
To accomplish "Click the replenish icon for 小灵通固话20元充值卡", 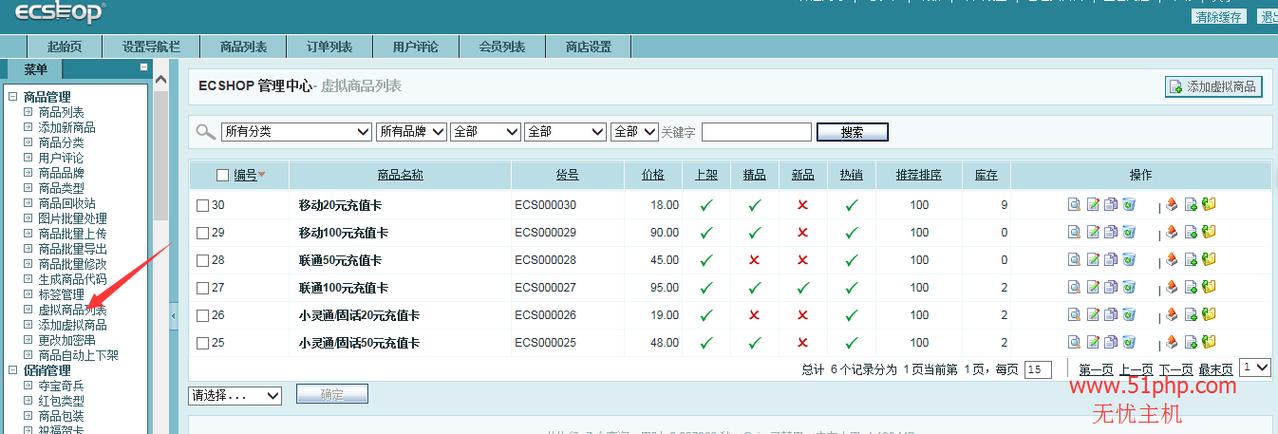I will (x=1172, y=315).
